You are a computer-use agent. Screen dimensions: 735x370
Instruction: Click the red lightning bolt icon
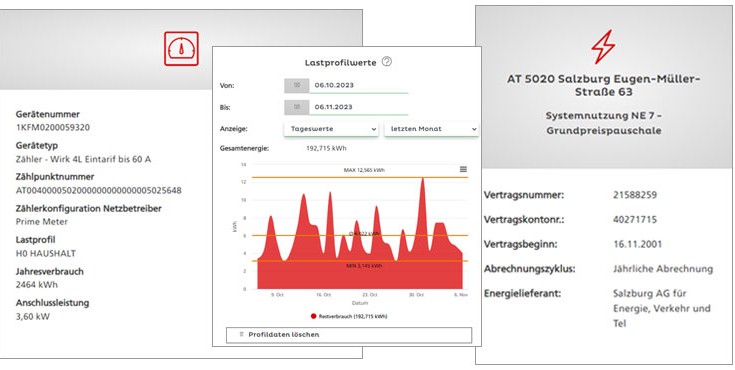(x=603, y=47)
